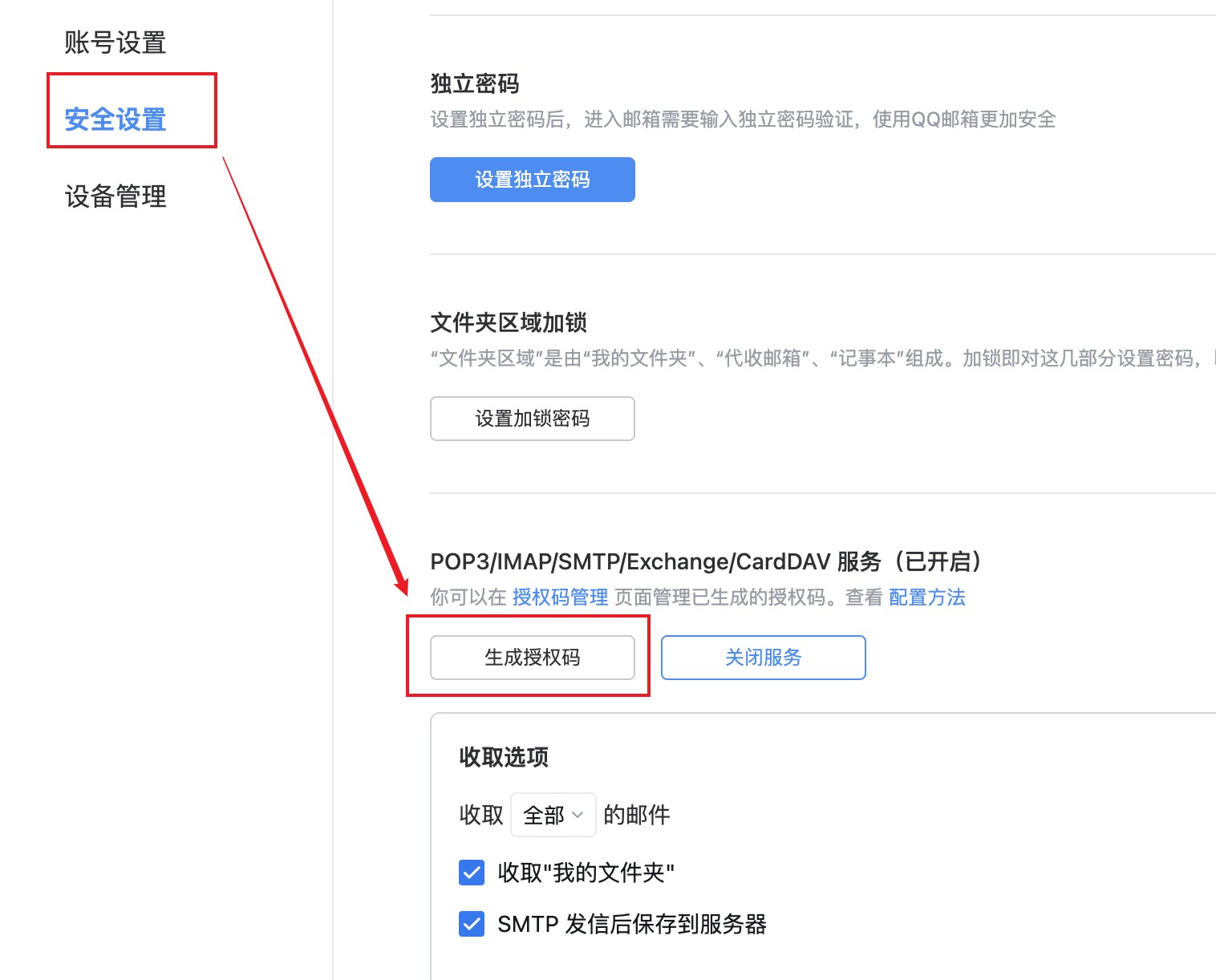The width and height of the screenshot is (1216, 980).
Task: Click the 生成授权码 button
Action: click(x=532, y=658)
